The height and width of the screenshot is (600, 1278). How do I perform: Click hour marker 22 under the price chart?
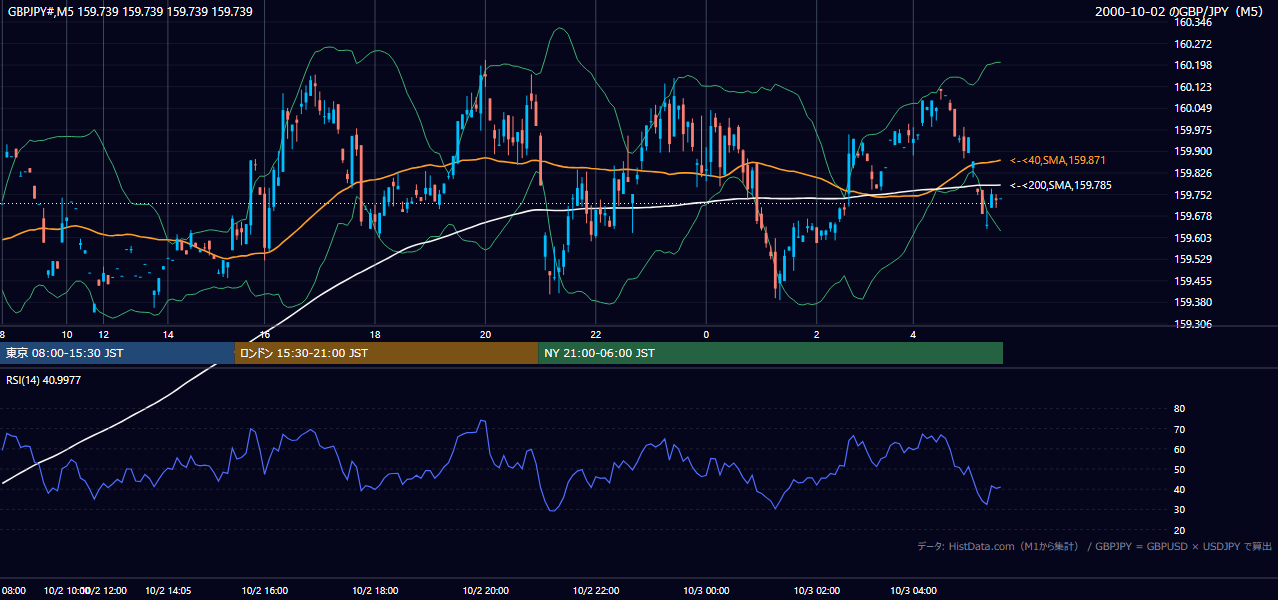tap(596, 334)
